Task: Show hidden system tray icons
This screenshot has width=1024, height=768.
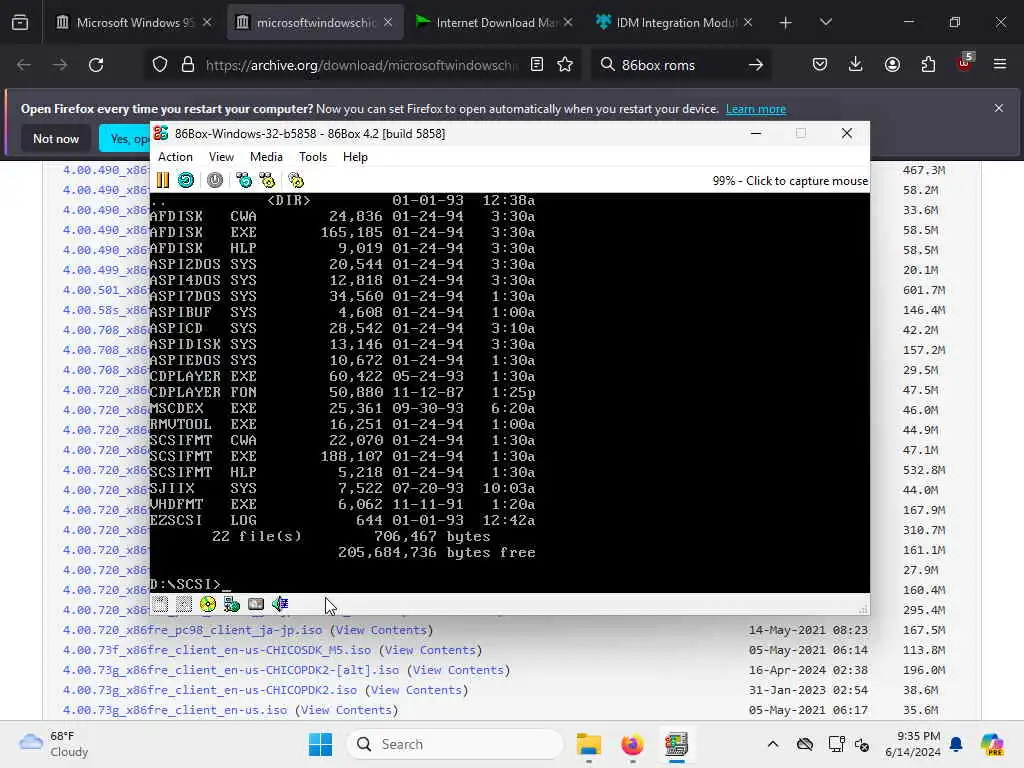Action: coord(773,744)
